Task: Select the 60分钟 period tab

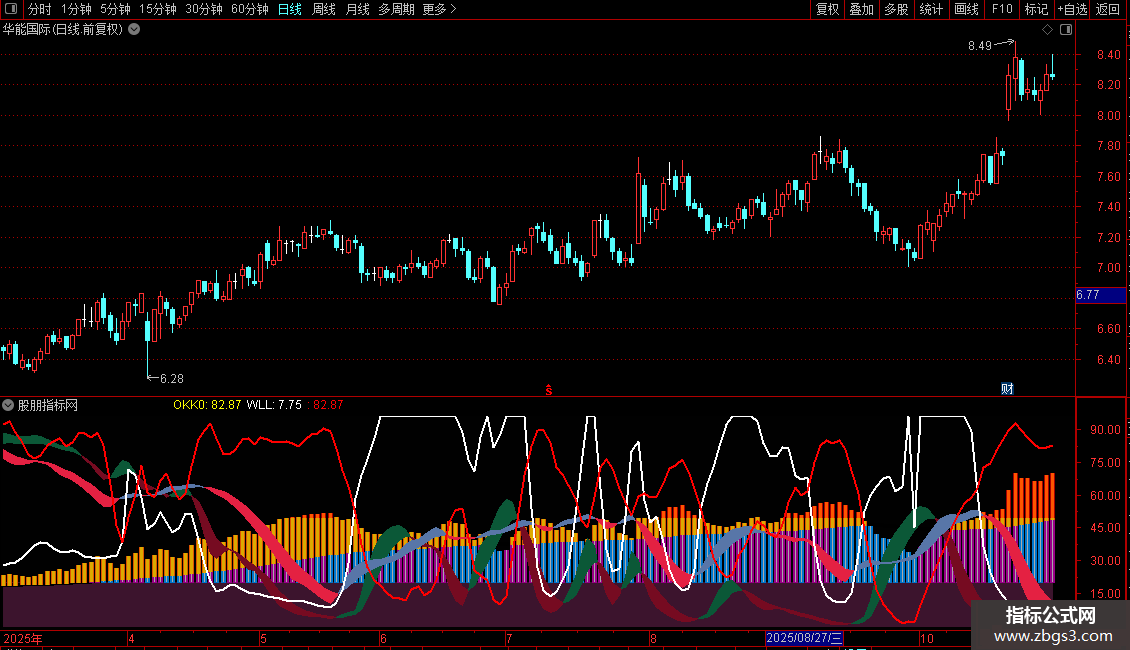Action: pos(249,10)
